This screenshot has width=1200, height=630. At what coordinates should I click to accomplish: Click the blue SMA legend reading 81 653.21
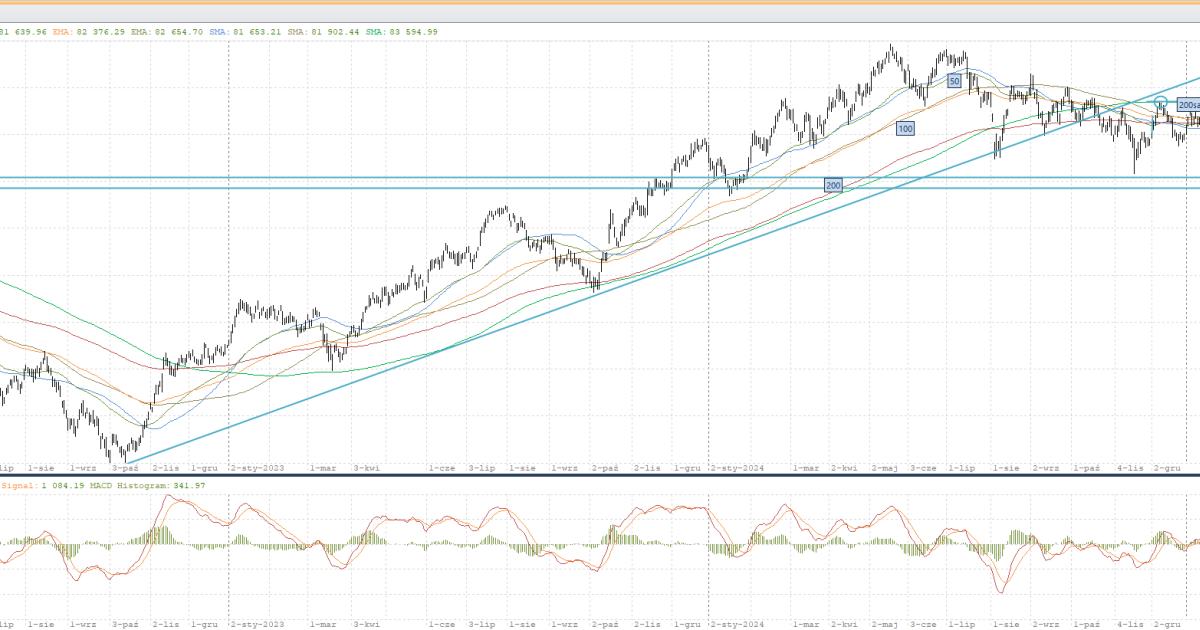tap(246, 32)
